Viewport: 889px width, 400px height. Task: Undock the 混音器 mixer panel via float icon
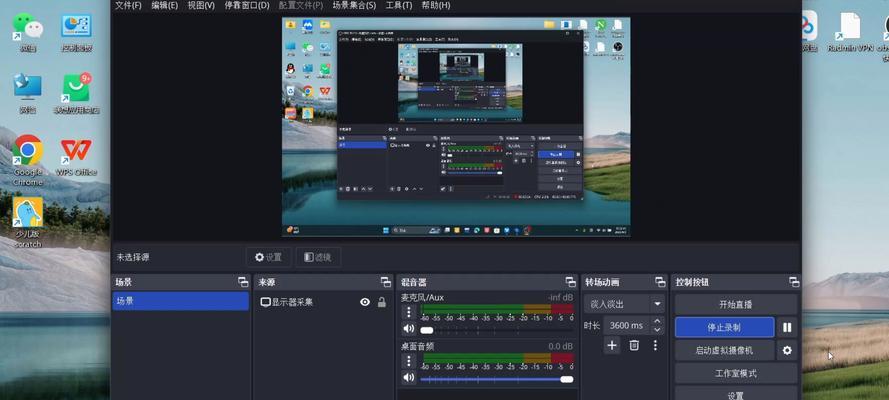[x=570, y=282]
